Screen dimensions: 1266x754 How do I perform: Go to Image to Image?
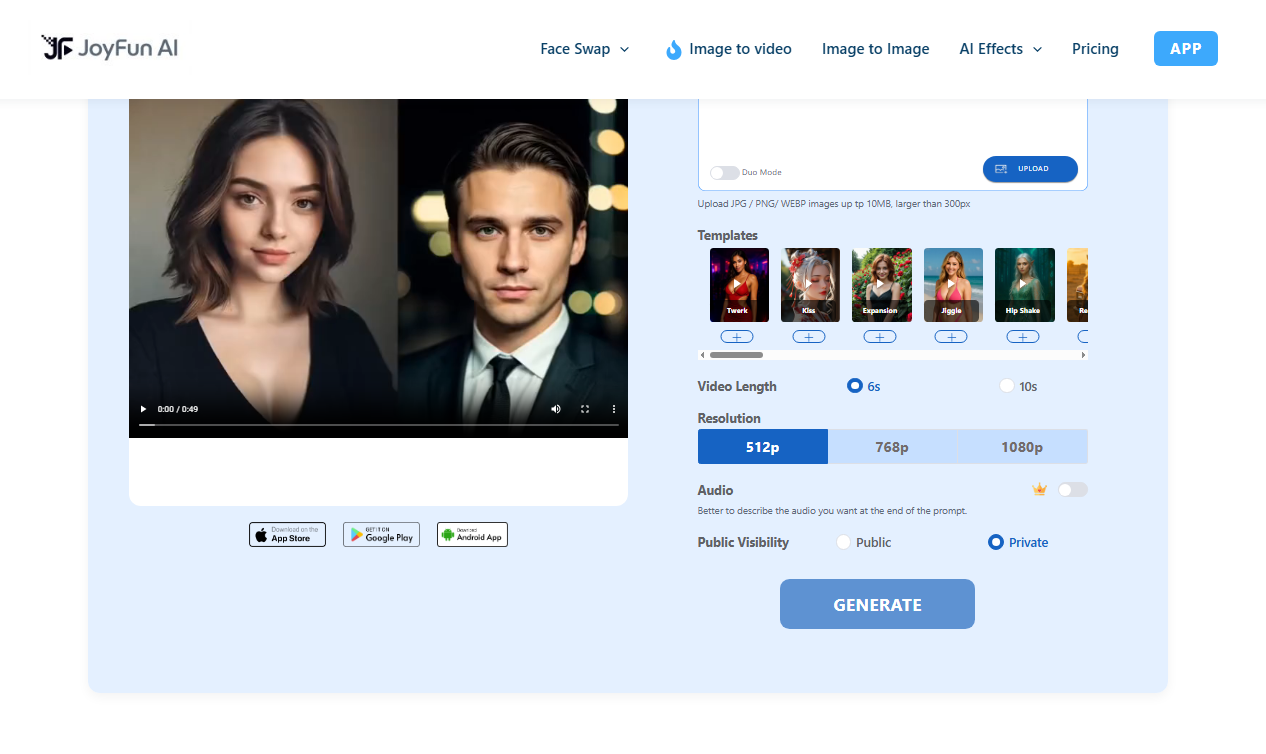pyautogui.click(x=875, y=48)
